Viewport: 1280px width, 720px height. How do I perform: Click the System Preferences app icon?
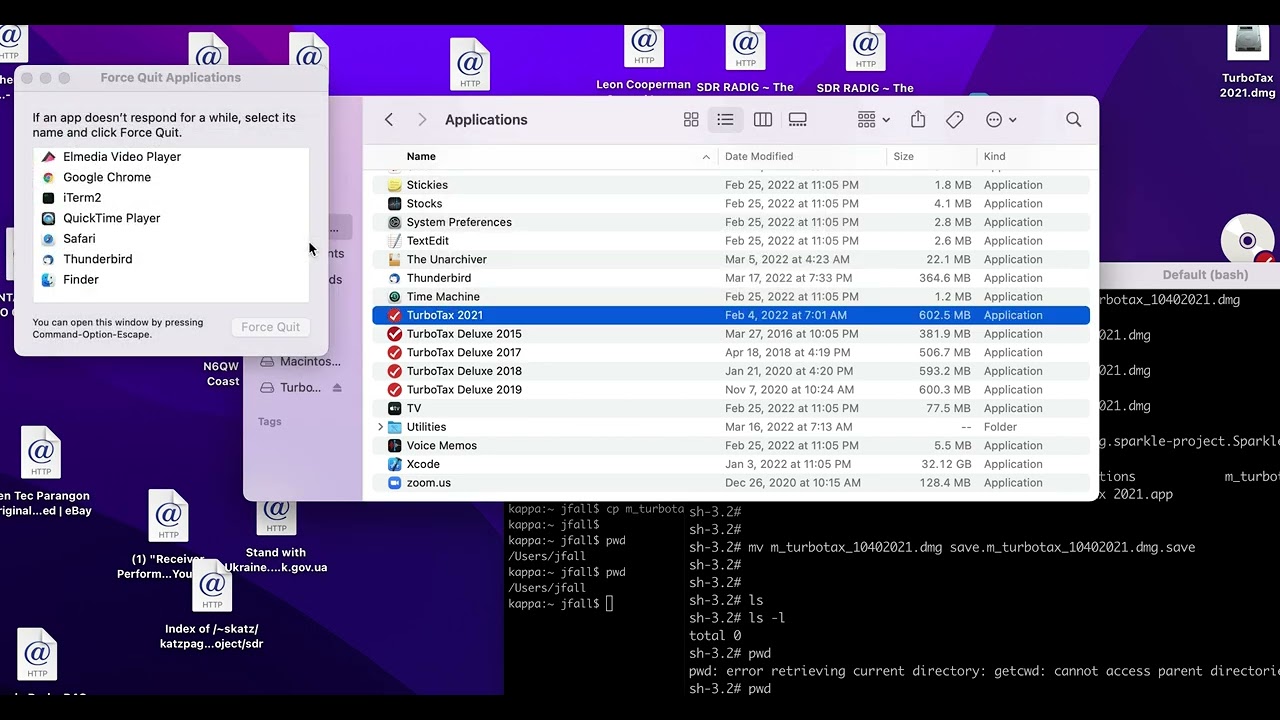395,222
